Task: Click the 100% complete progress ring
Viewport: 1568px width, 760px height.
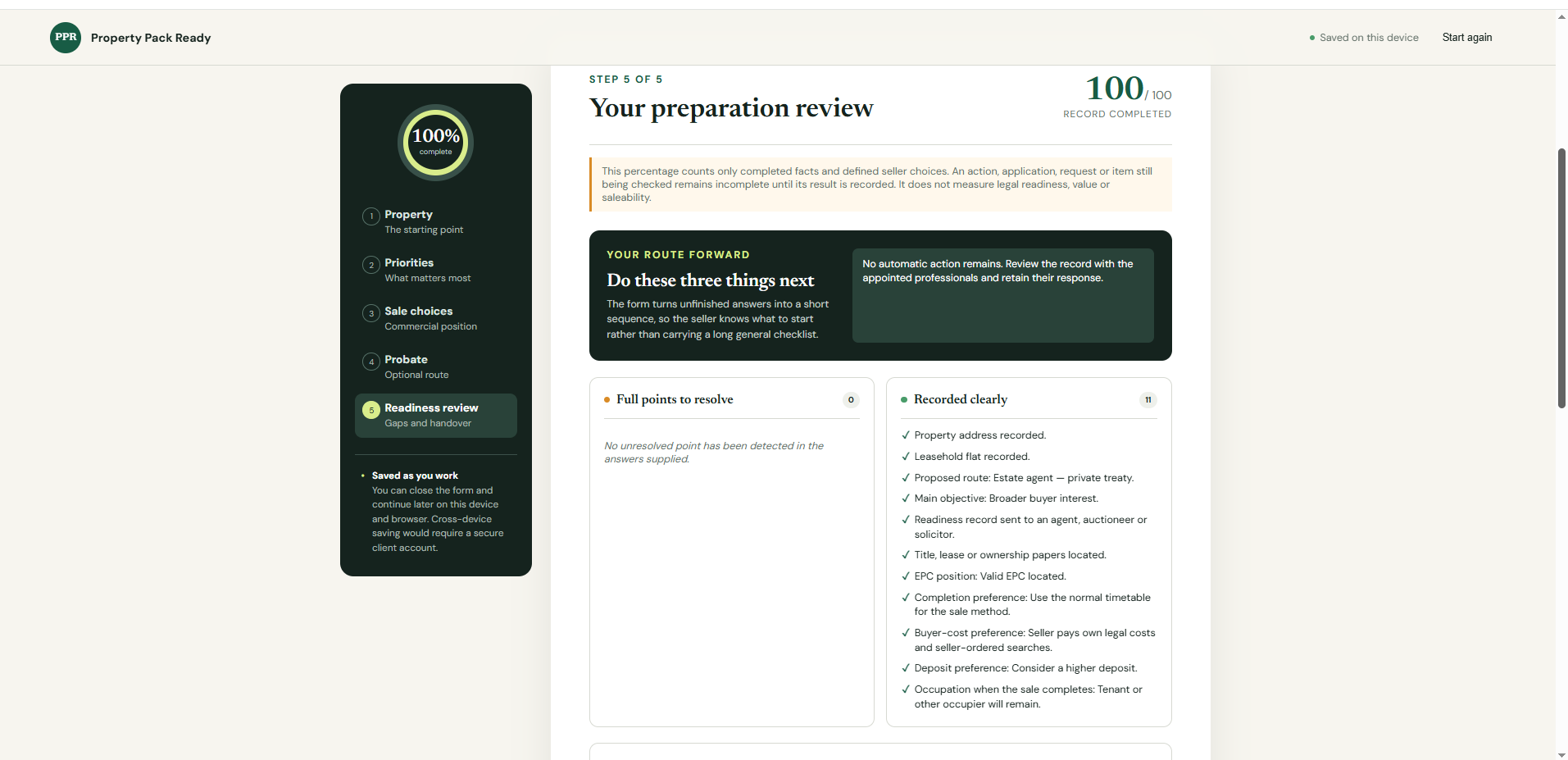Action: click(x=436, y=143)
